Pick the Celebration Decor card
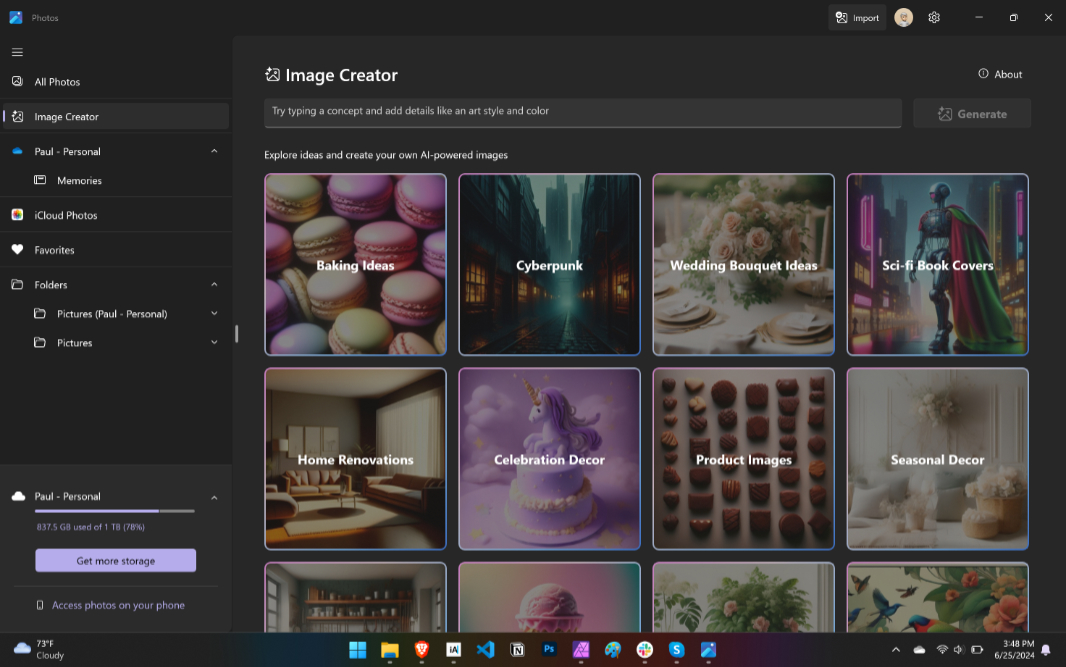The image size is (1066, 667). pyautogui.click(x=549, y=459)
